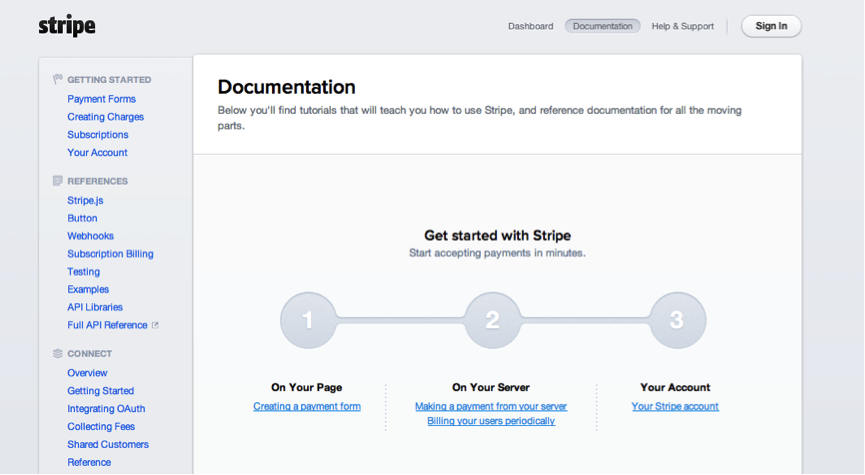Open Payment Forms in sidebar

click(x=102, y=99)
